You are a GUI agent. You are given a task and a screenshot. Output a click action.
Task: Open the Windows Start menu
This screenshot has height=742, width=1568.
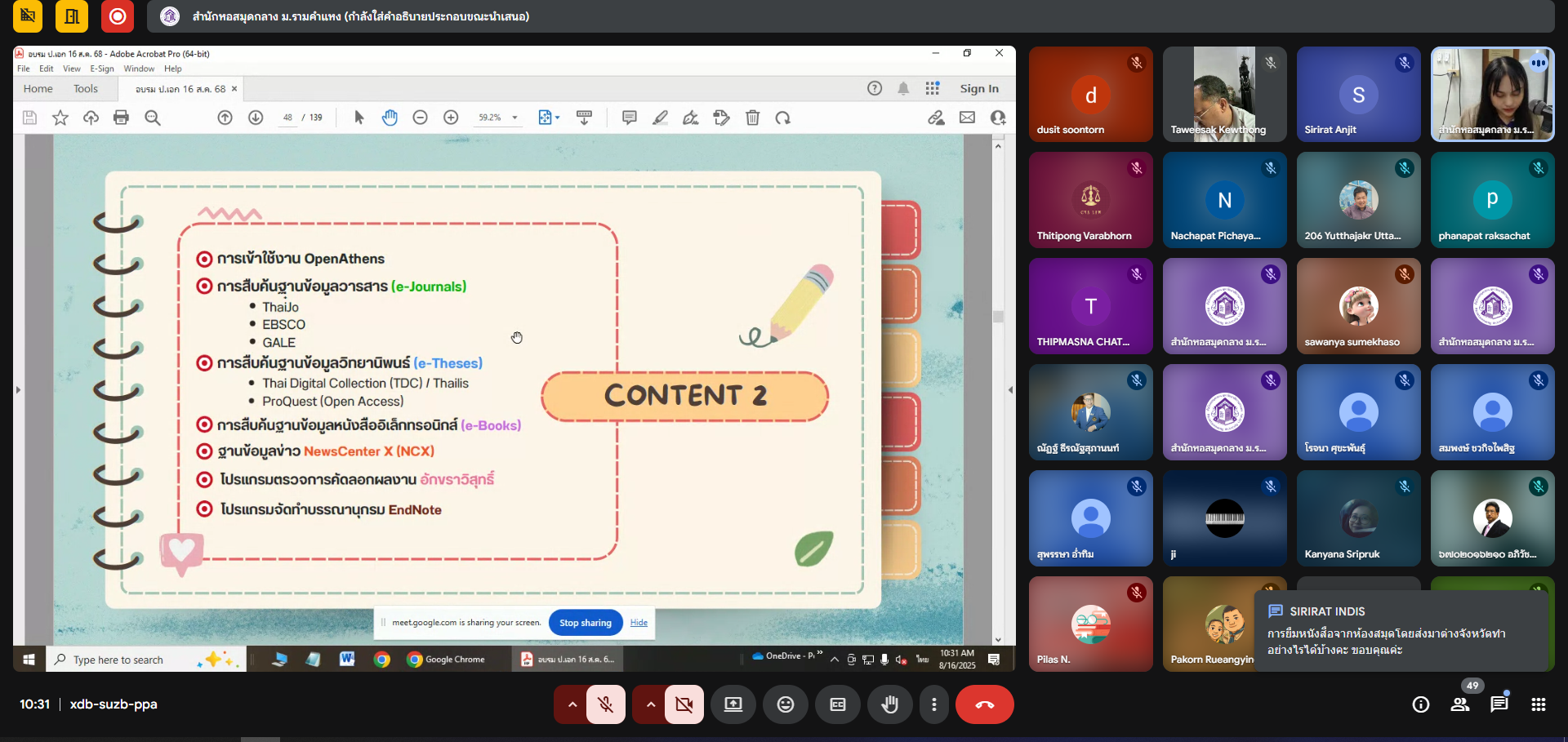29,660
